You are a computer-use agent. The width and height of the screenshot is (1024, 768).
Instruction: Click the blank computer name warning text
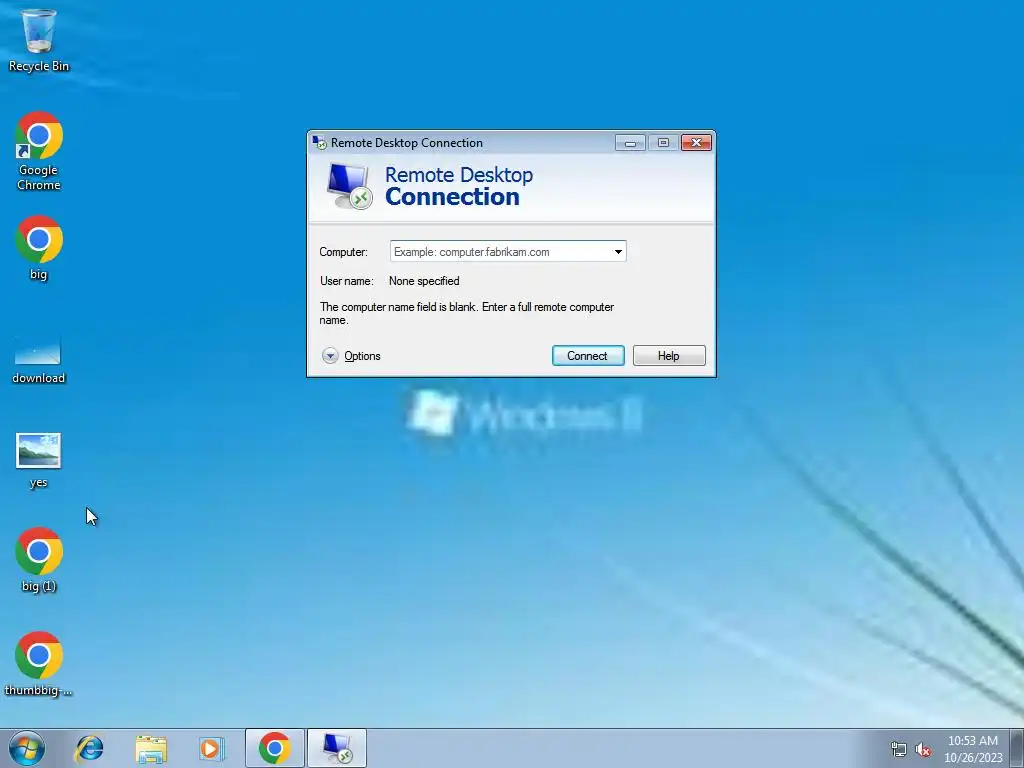coord(466,313)
